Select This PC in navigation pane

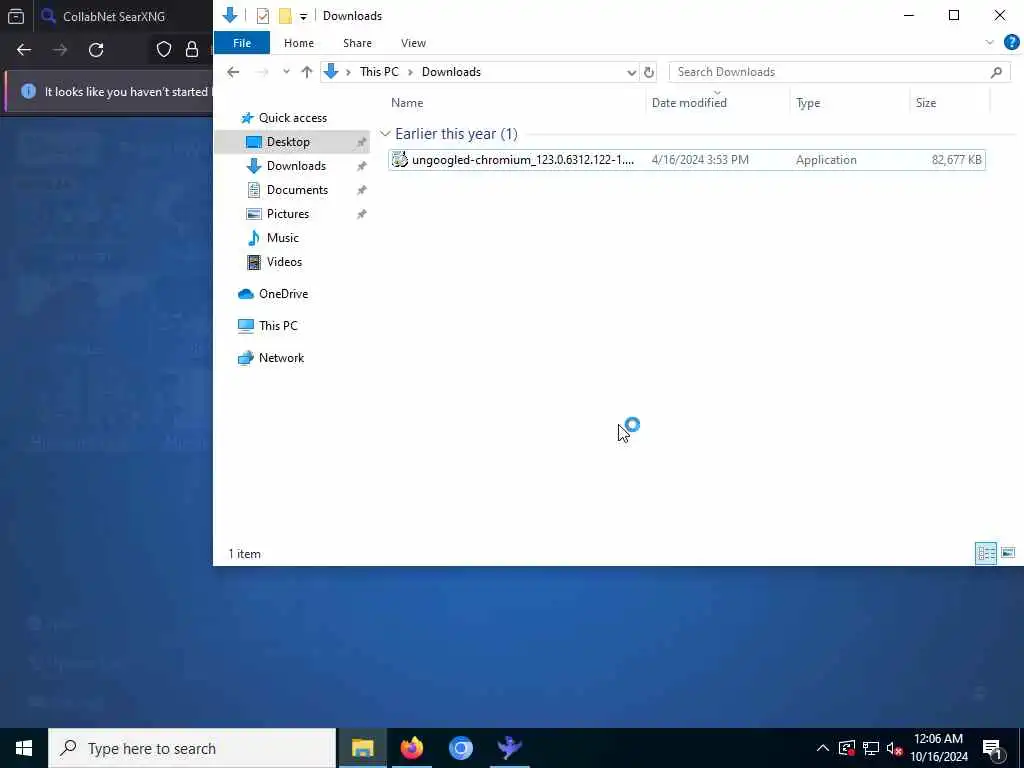pyautogui.click(x=278, y=326)
